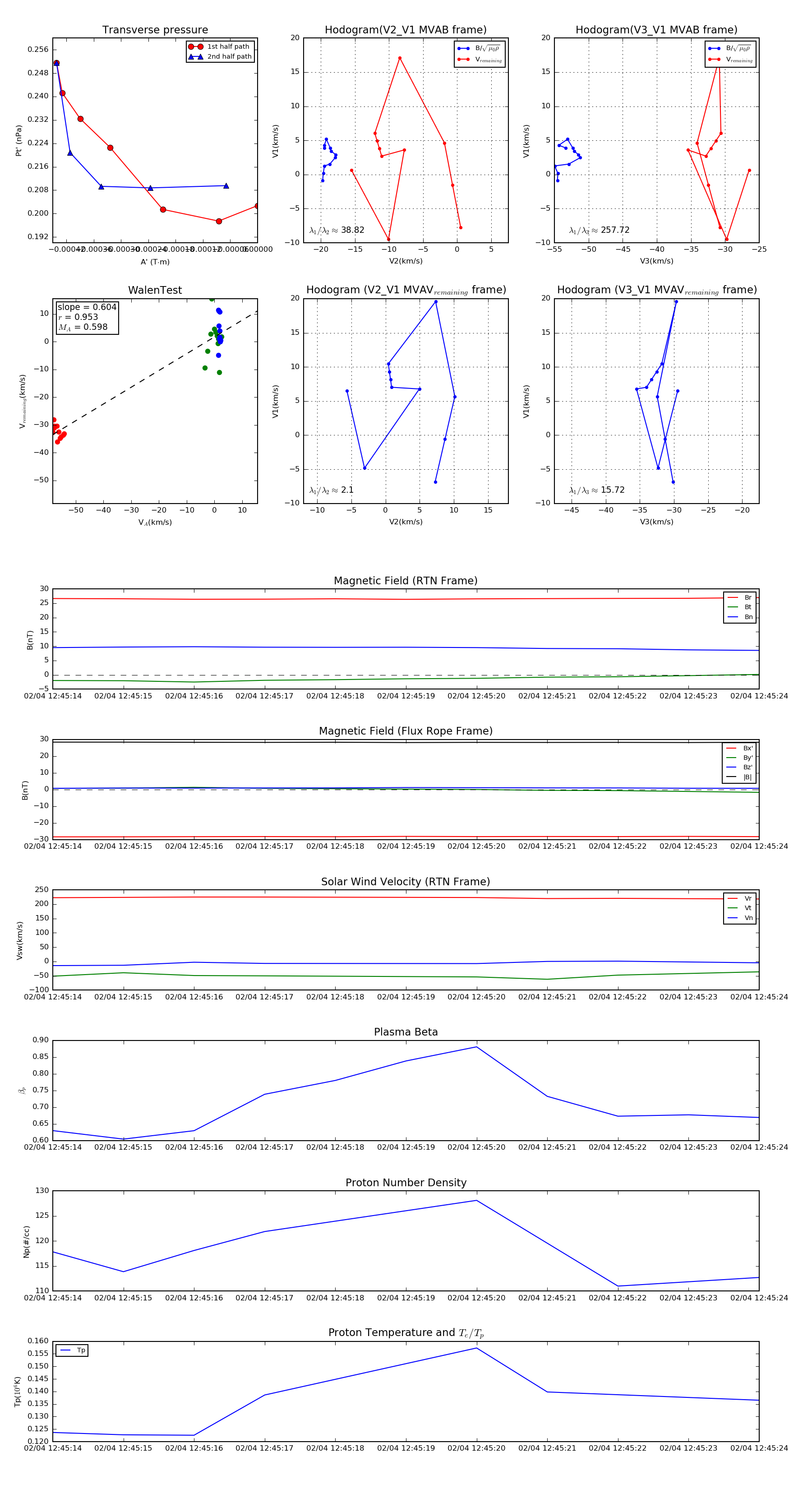Click the "Proton Number Density" plot title
The image size is (812, 1489).
click(x=406, y=1183)
